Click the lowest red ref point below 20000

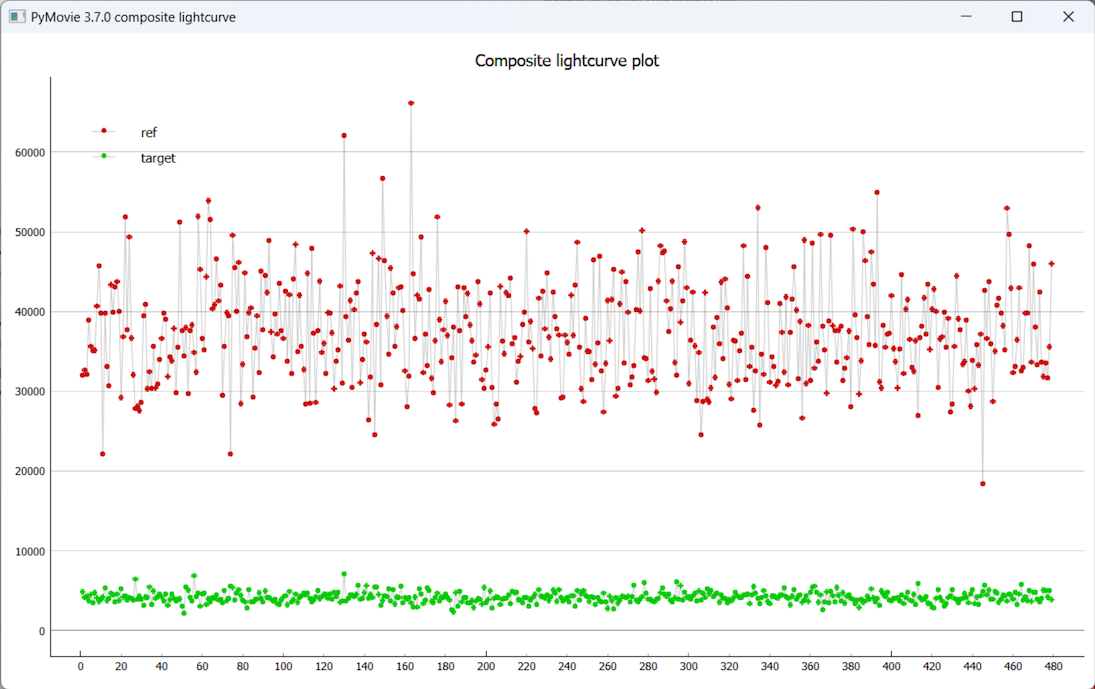[x=983, y=484]
